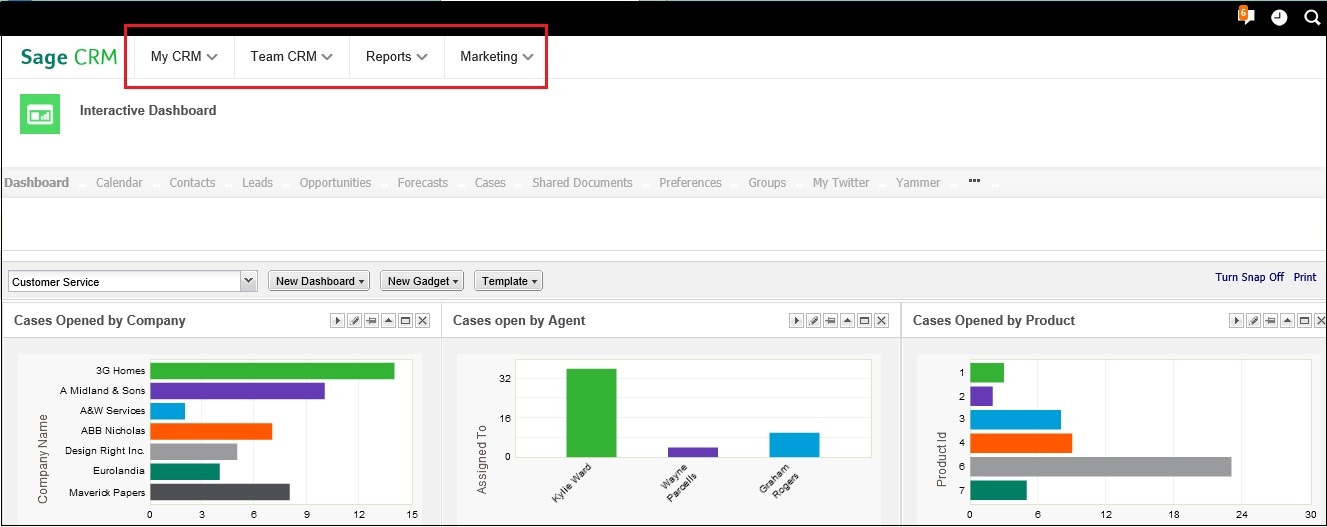Close the Cases Opened by Company gadget
The width and height of the screenshot is (1327, 527).
[422, 321]
